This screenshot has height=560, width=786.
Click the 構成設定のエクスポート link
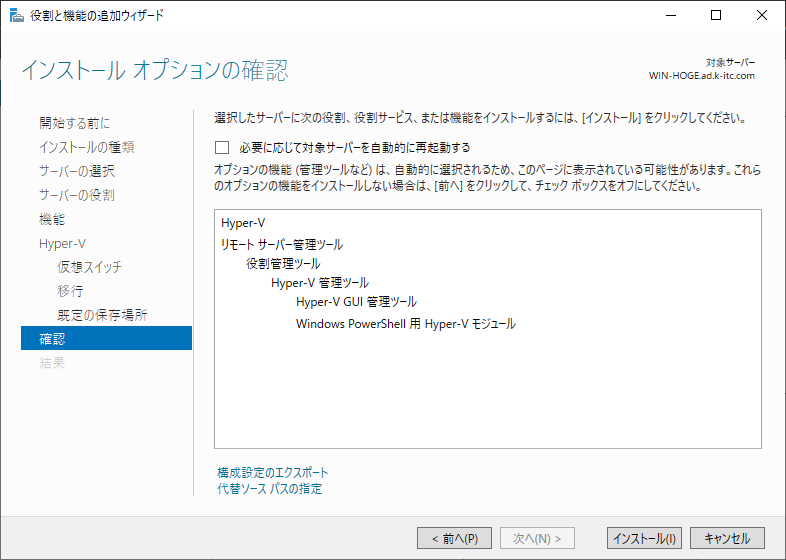[273, 472]
